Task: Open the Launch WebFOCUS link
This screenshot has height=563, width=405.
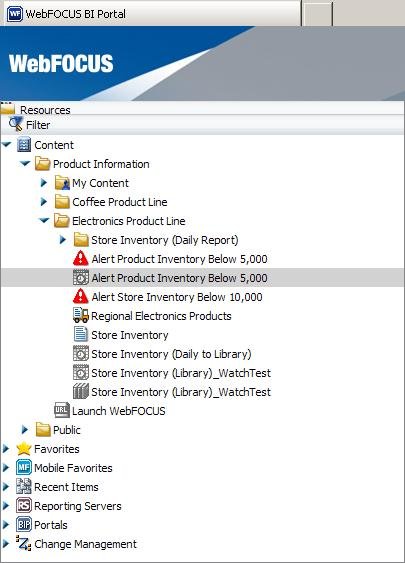Action: tap(118, 411)
